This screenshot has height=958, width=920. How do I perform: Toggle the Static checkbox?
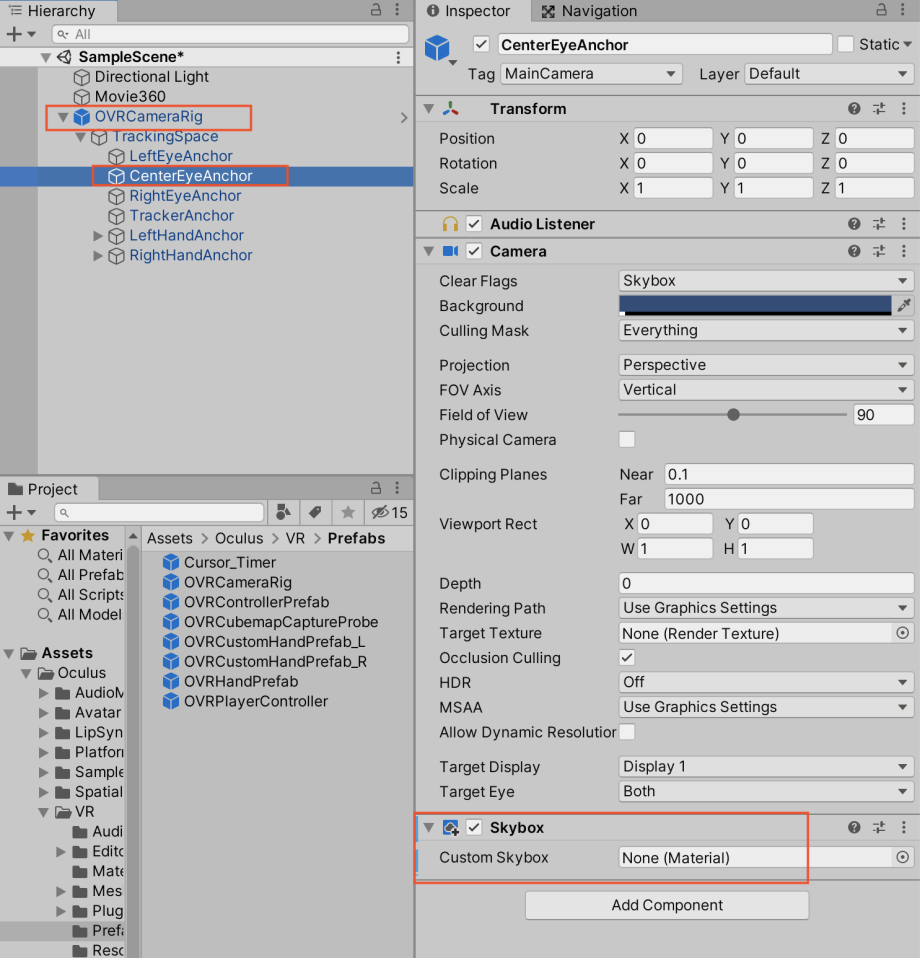tap(846, 44)
